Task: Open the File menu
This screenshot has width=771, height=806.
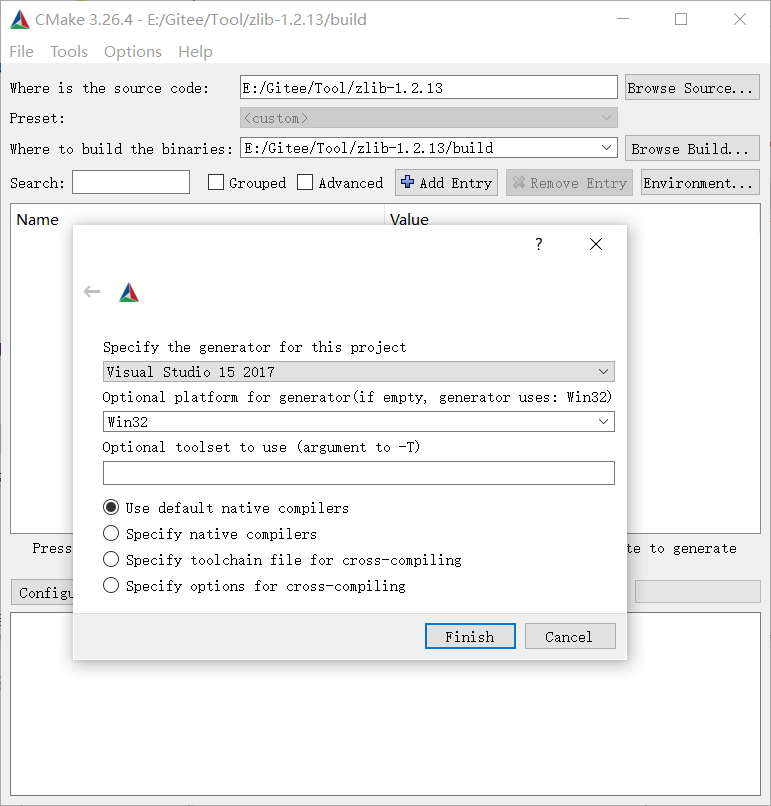Action: click(22, 51)
